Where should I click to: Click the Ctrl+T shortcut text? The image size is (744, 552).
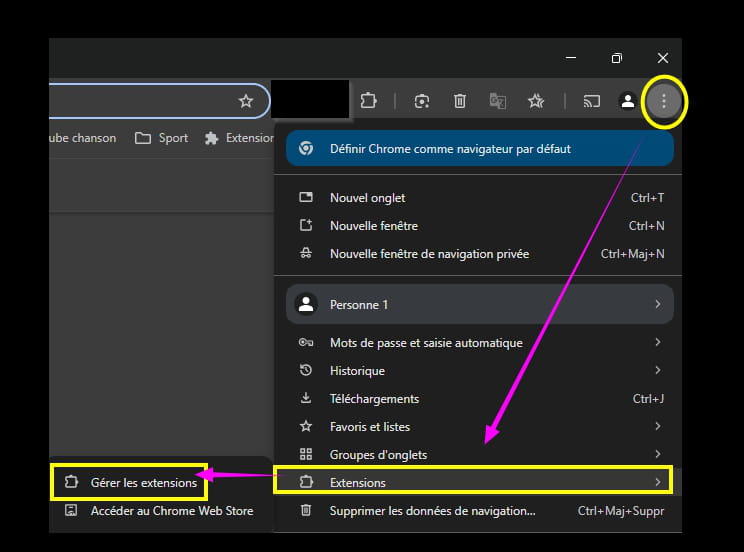coord(647,198)
